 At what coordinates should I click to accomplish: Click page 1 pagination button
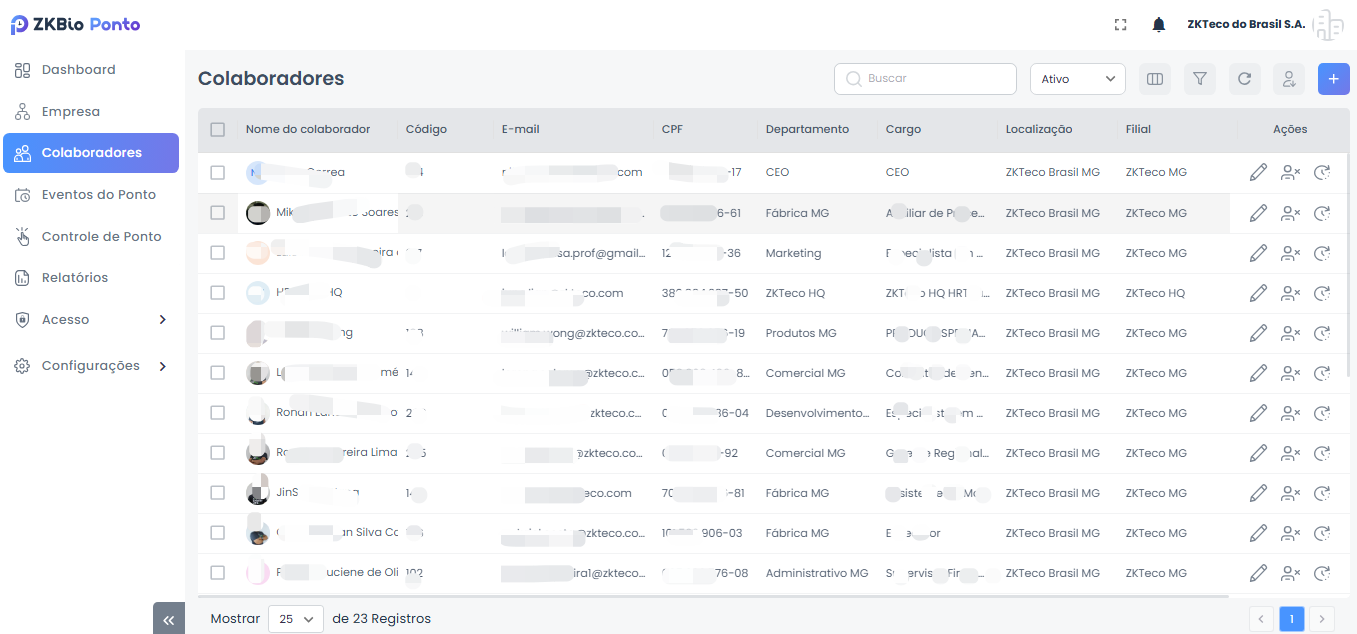pos(1291,620)
